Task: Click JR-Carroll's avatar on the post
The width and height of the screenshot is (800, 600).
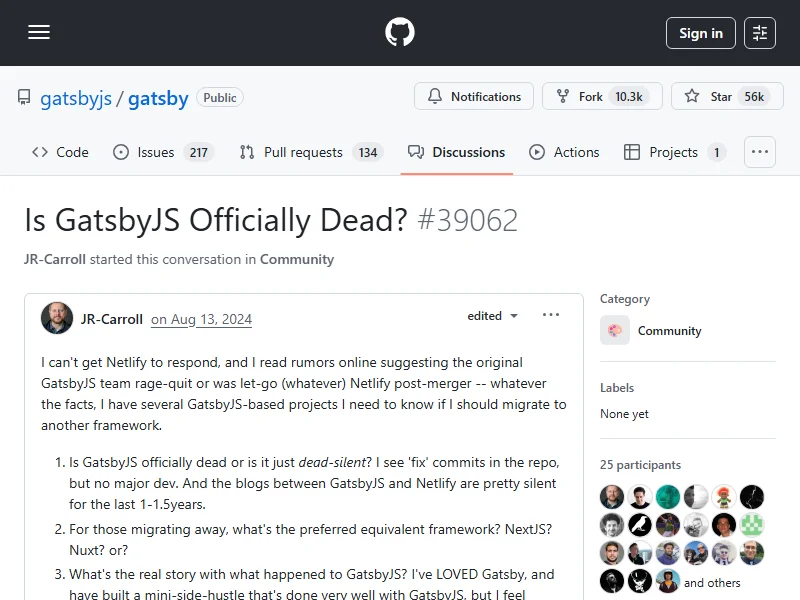Action: point(57,318)
